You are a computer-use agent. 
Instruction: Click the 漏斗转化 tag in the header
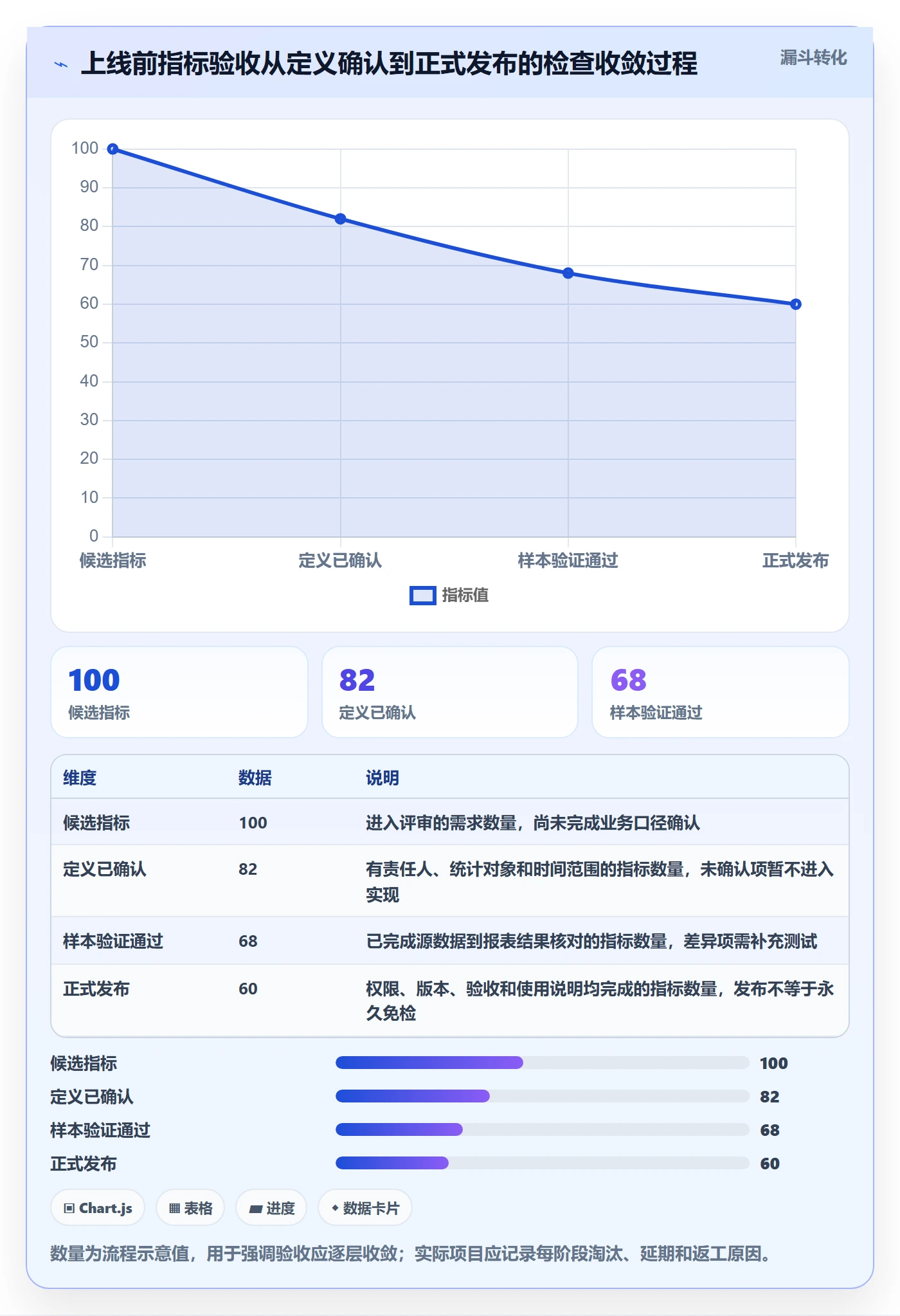click(x=813, y=58)
